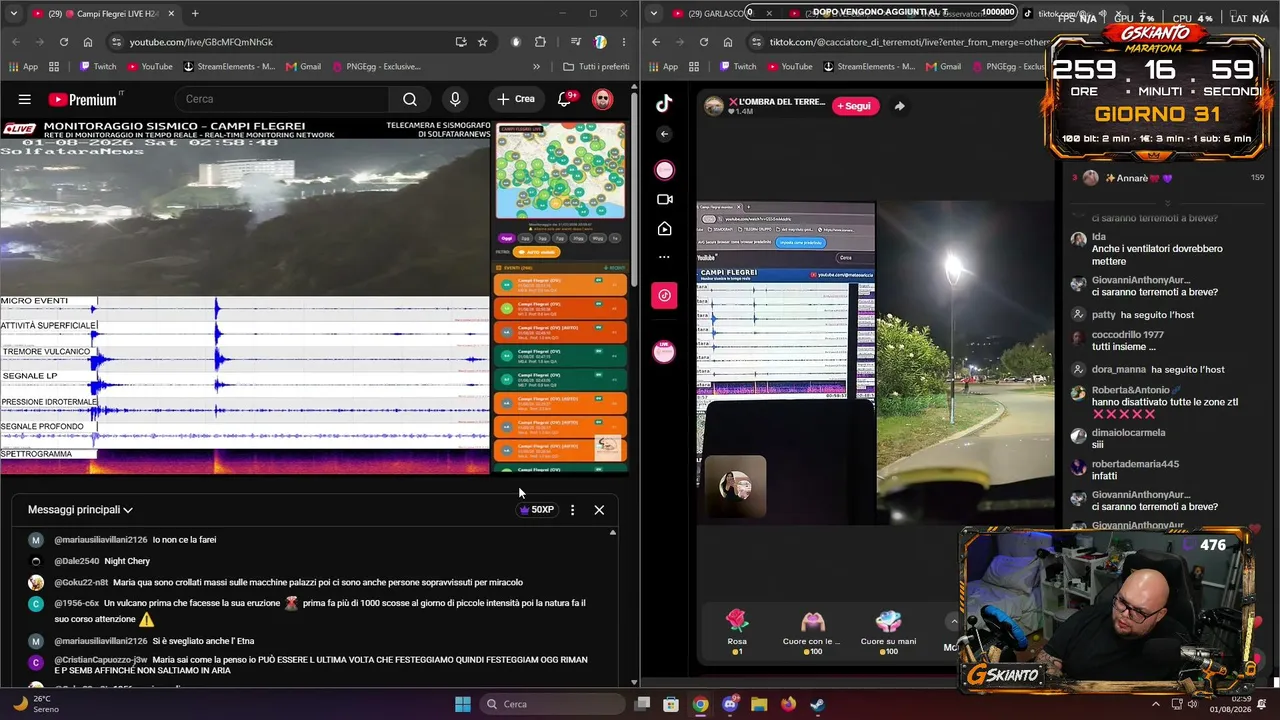Start voice search with the microphone icon
Screen dimensions: 1280x720
[455, 99]
